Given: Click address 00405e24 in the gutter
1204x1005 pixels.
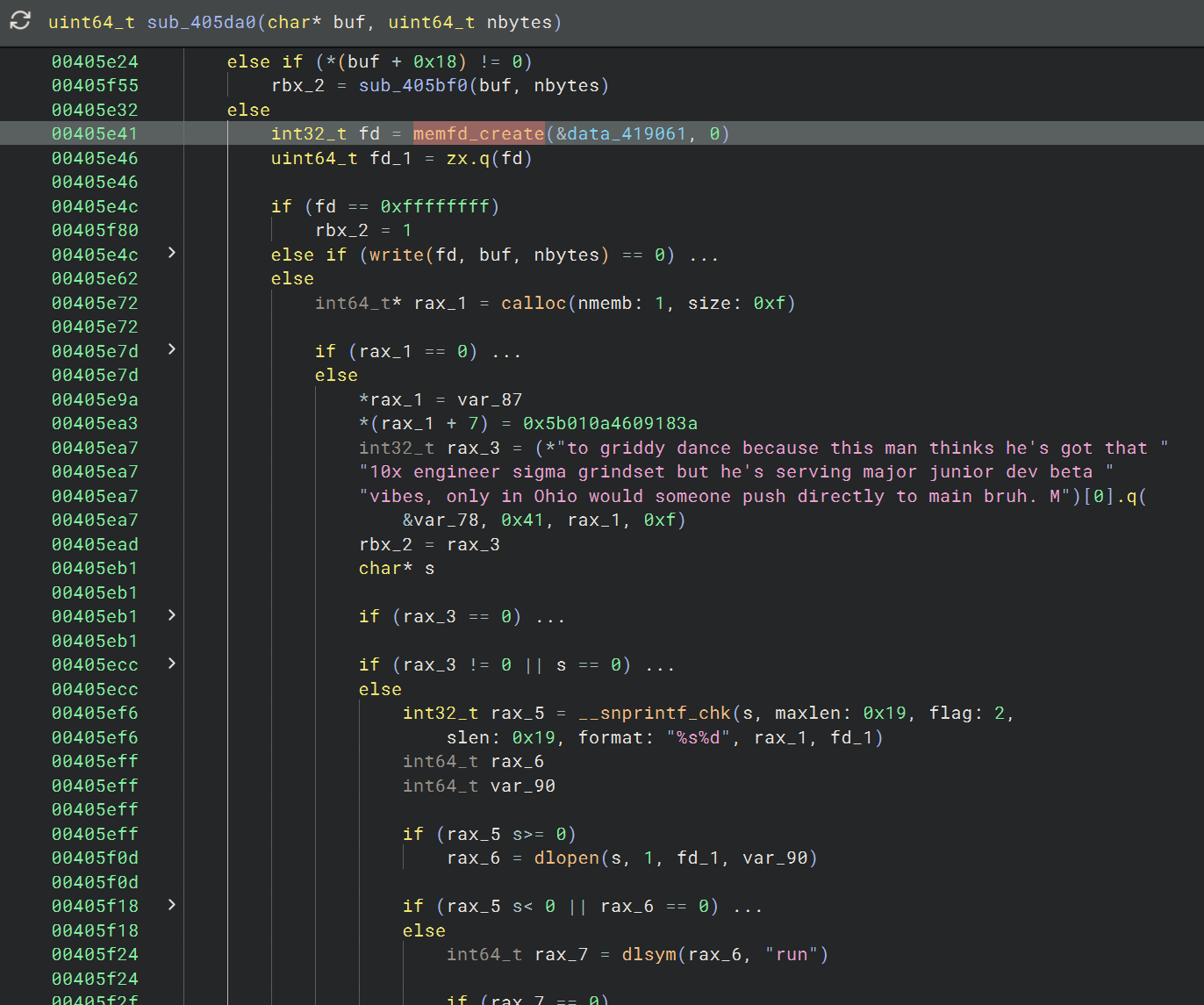Looking at the screenshot, I should point(95,61).
